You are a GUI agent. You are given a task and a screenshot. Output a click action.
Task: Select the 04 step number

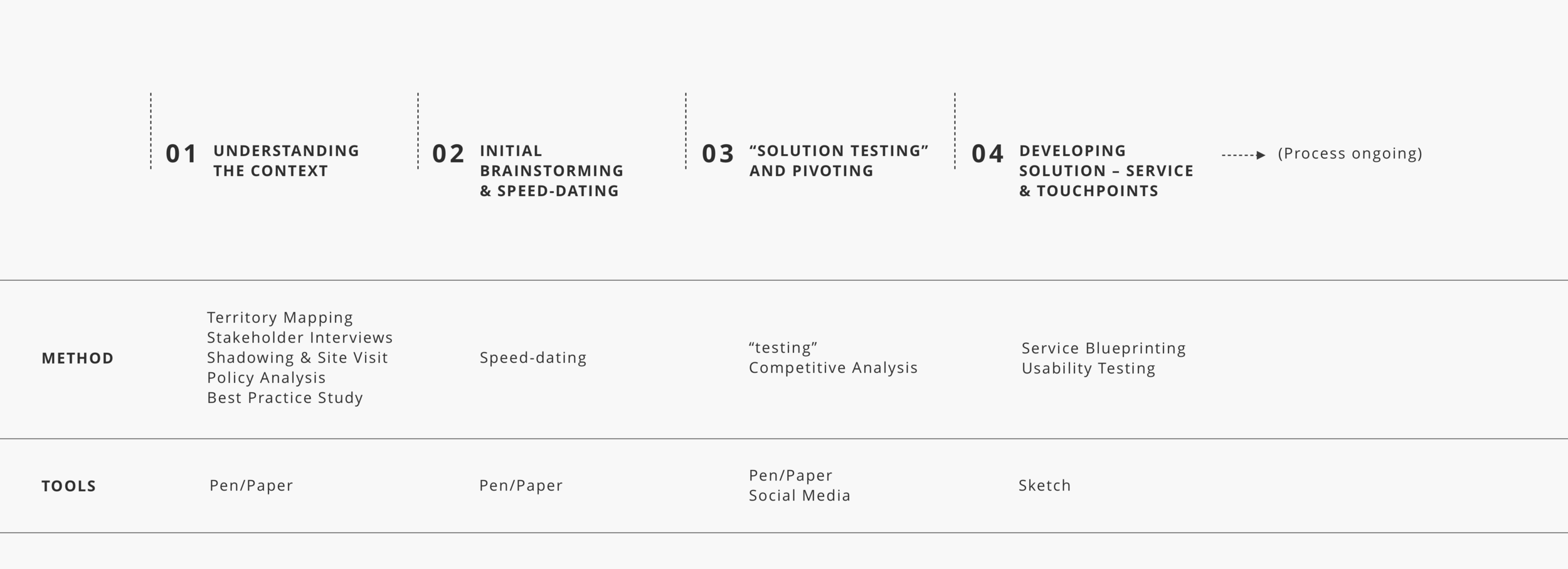coord(988,154)
